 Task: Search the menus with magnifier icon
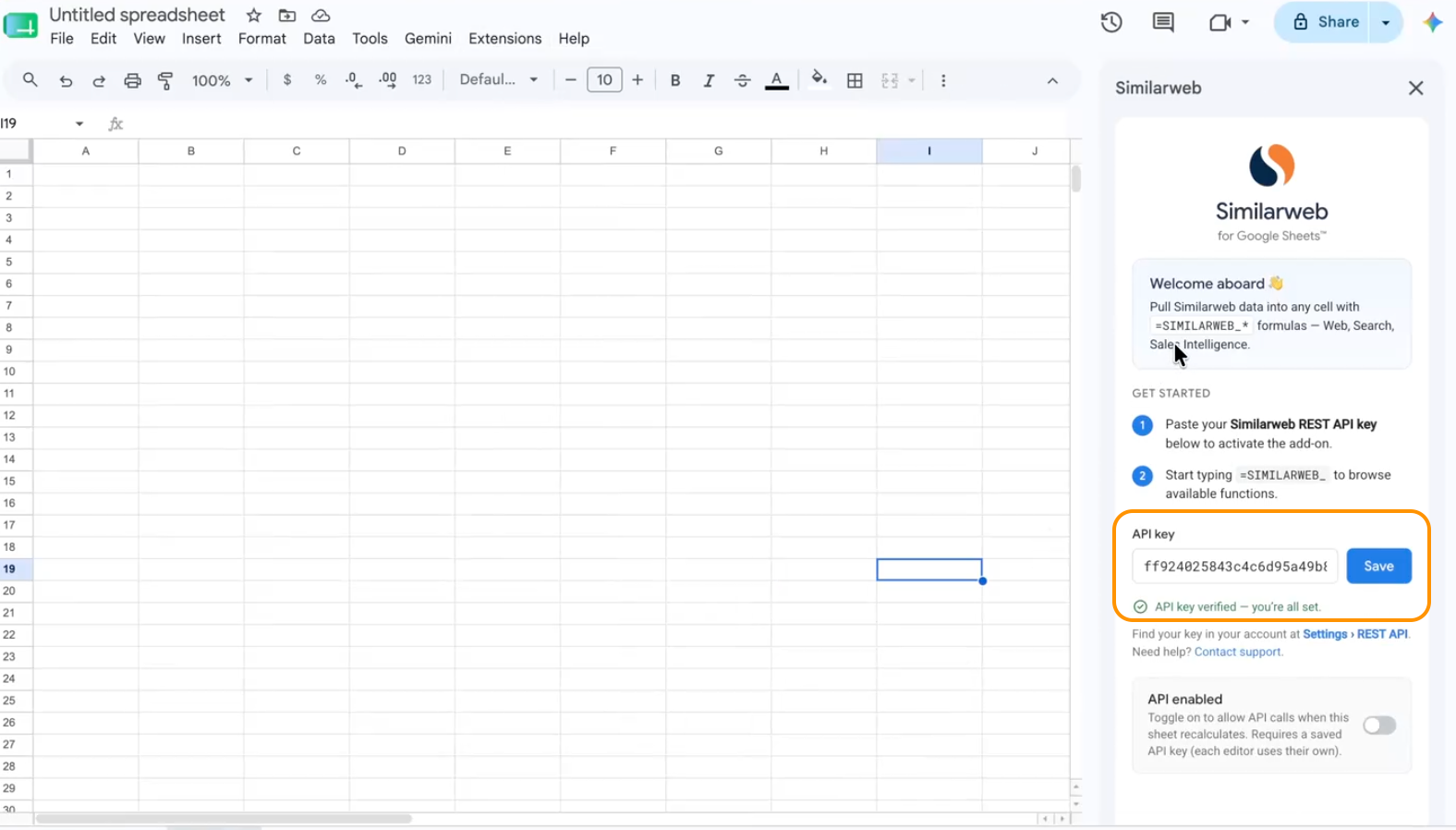30,80
